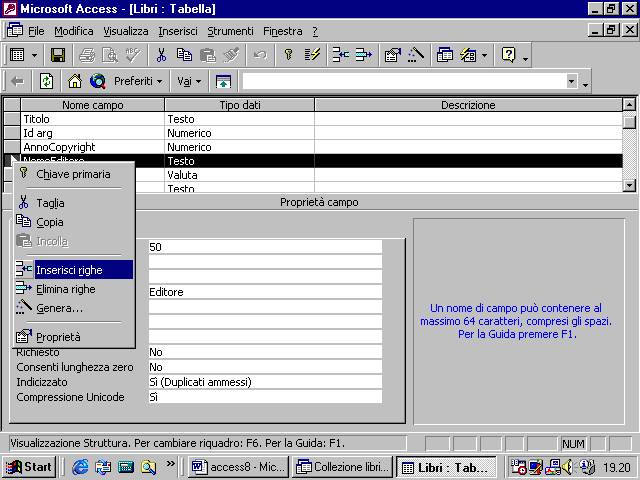Click the Indexes lightning icon
This screenshot has width=640, height=480.
(x=312, y=55)
